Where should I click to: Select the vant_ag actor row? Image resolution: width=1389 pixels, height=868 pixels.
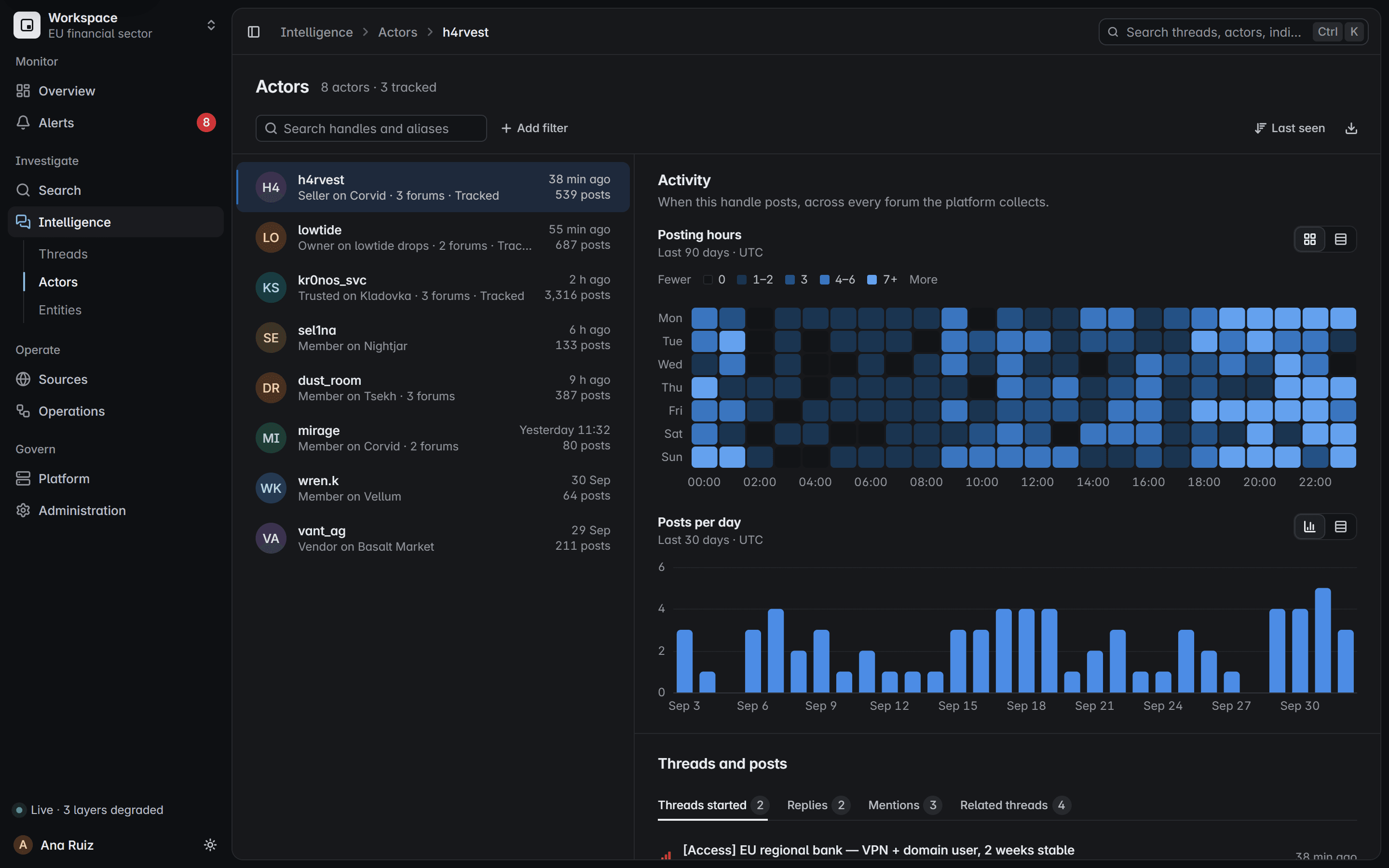coord(433,539)
